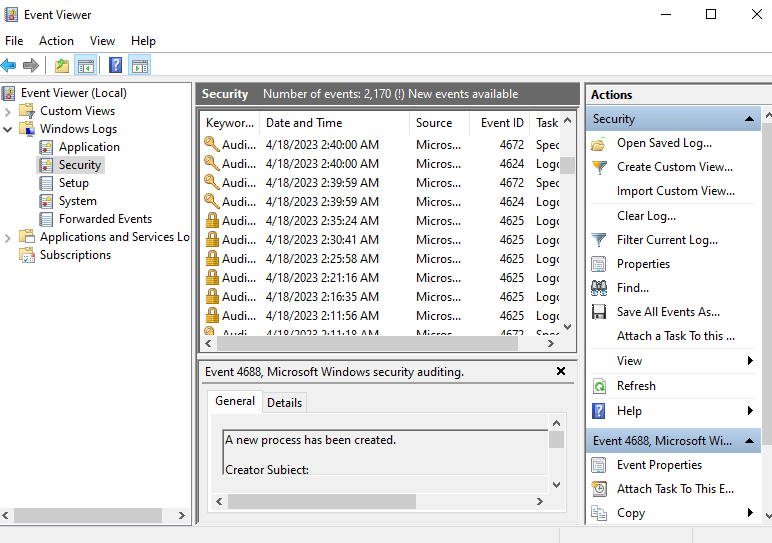Click the Up One Level folder icon

(x=62, y=65)
